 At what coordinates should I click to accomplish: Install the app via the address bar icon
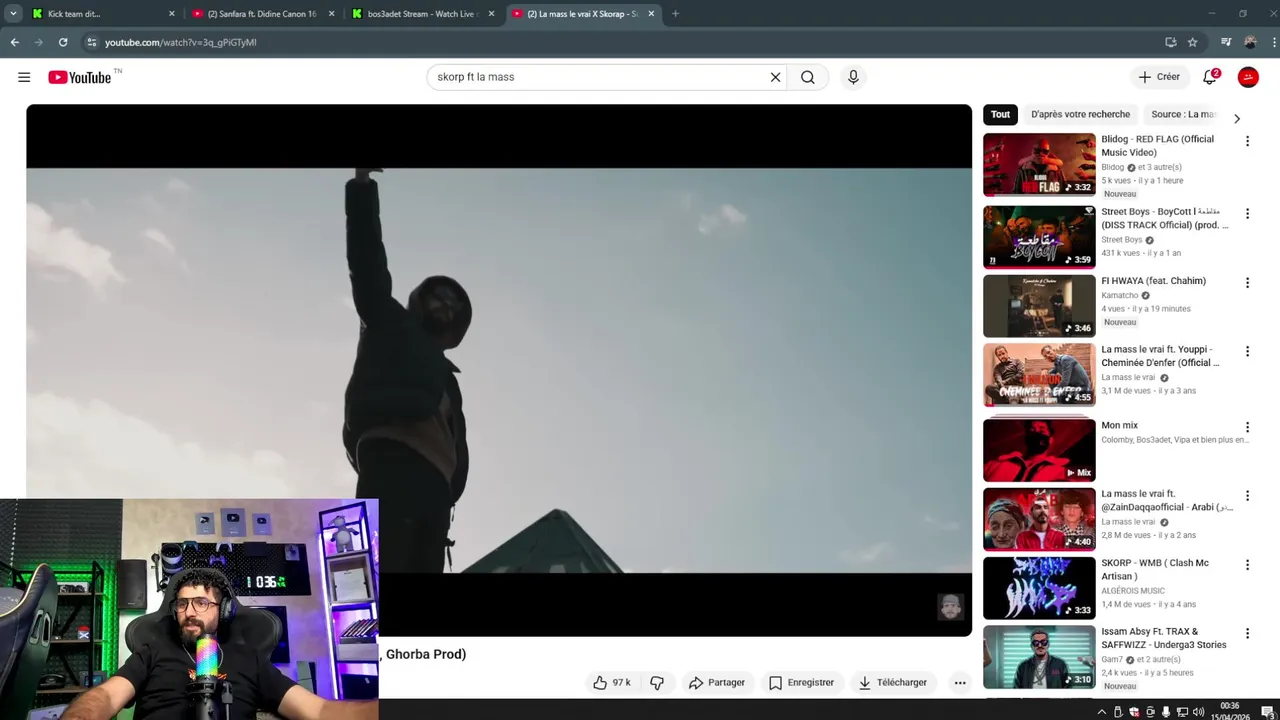coord(1170,42)
